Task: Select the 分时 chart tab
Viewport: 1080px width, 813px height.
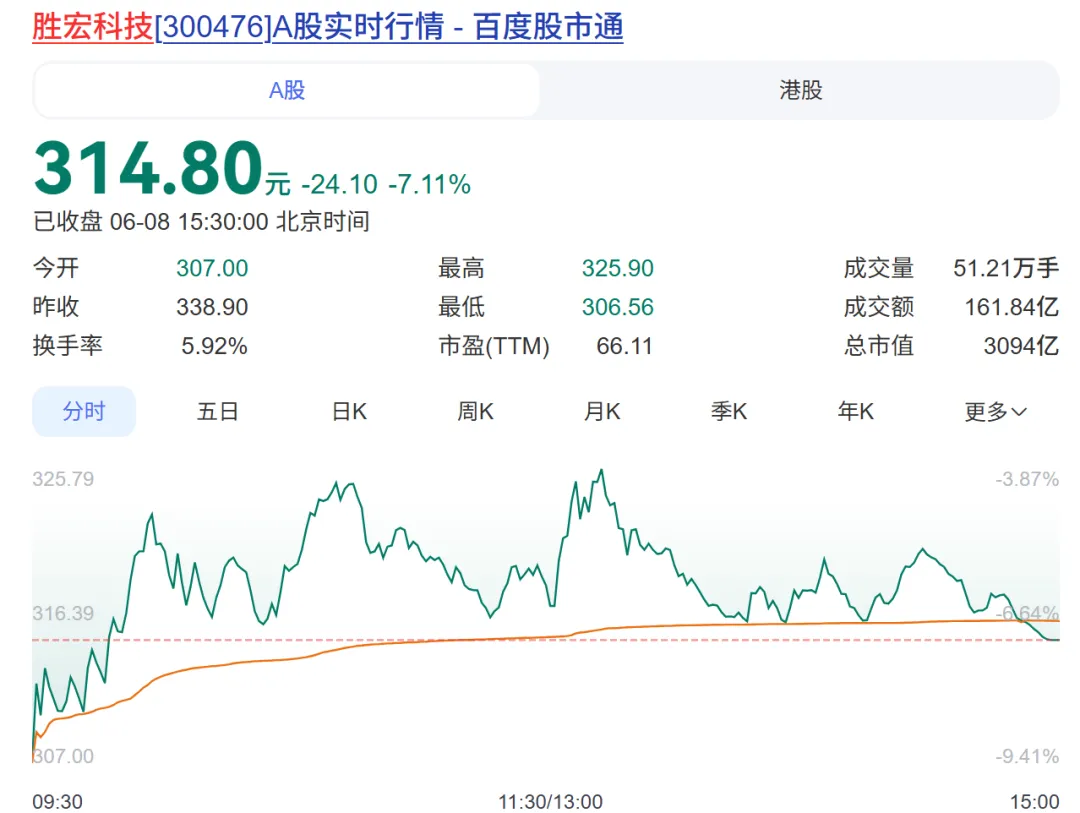Action: [84, 411]
